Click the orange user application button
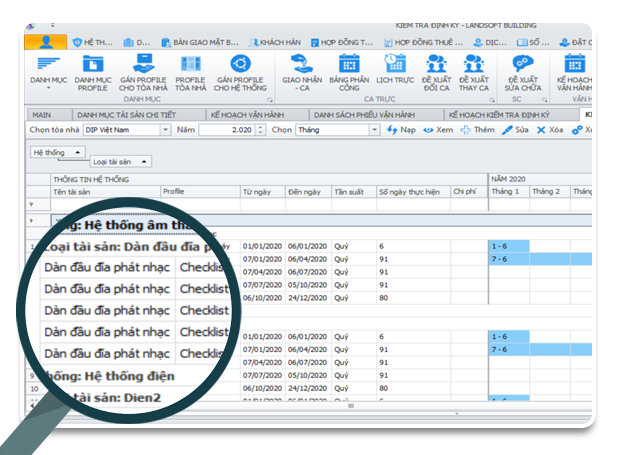This screenshot has height=455, width=618. tap(46, 42)
